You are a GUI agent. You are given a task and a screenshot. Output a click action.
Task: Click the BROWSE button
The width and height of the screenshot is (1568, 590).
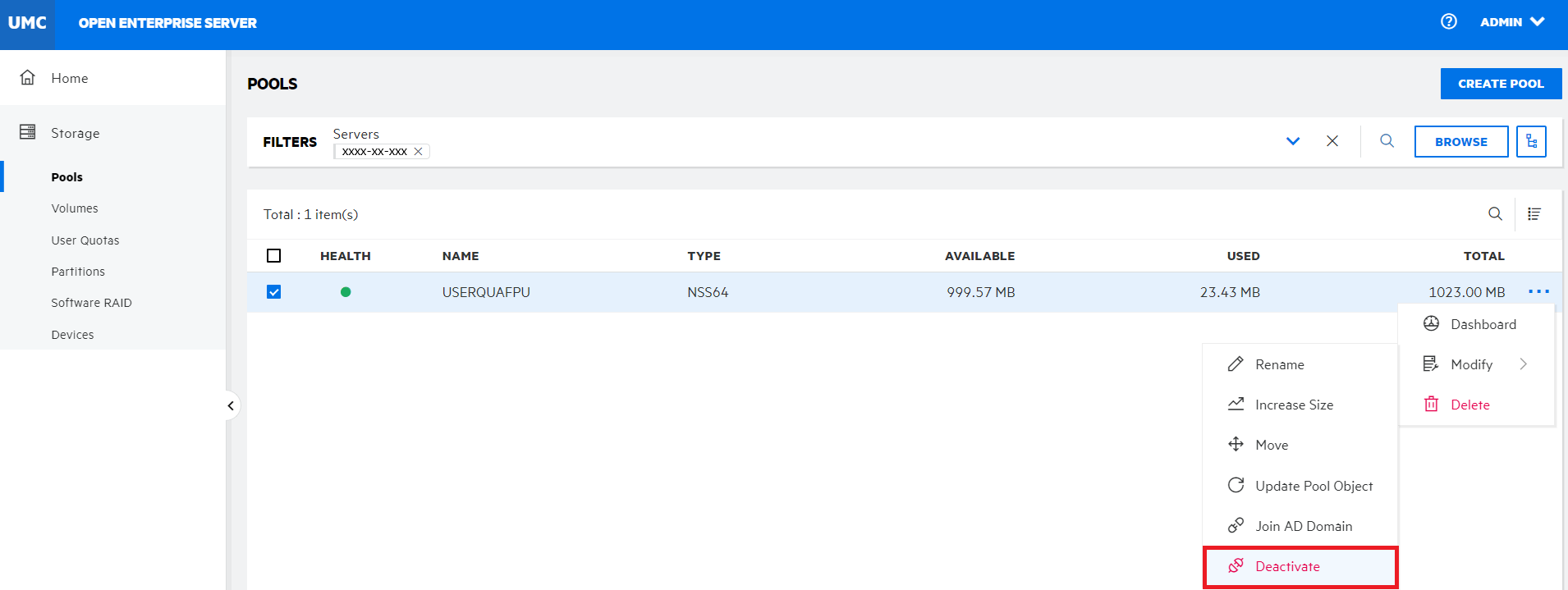[x=1460, y=141]
